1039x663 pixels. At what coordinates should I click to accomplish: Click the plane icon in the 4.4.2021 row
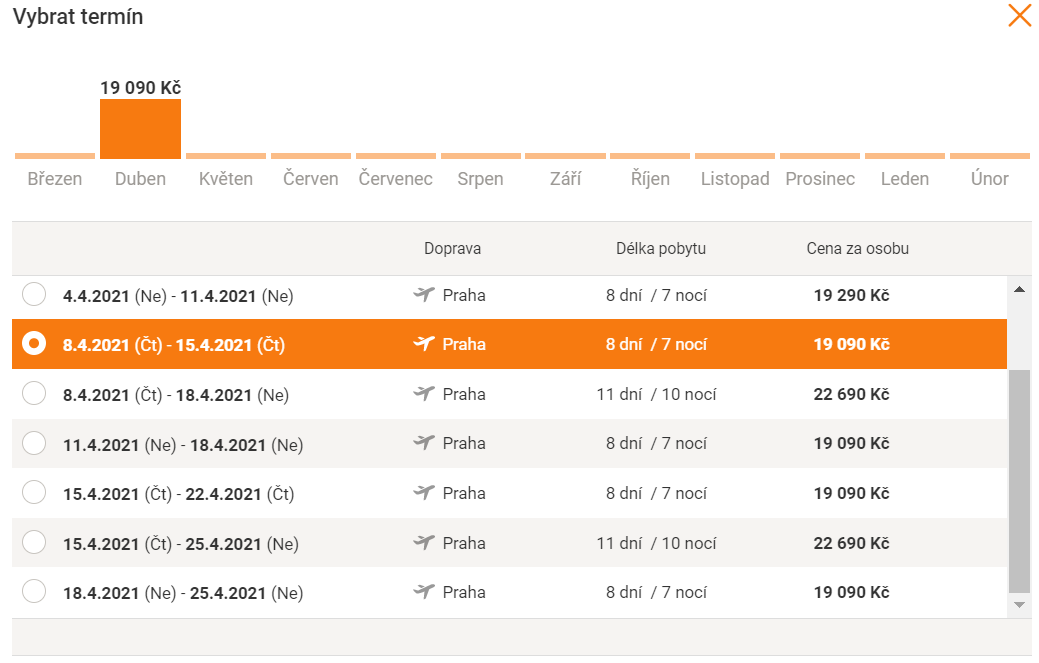pyautogui.click(x=424, y=294)
